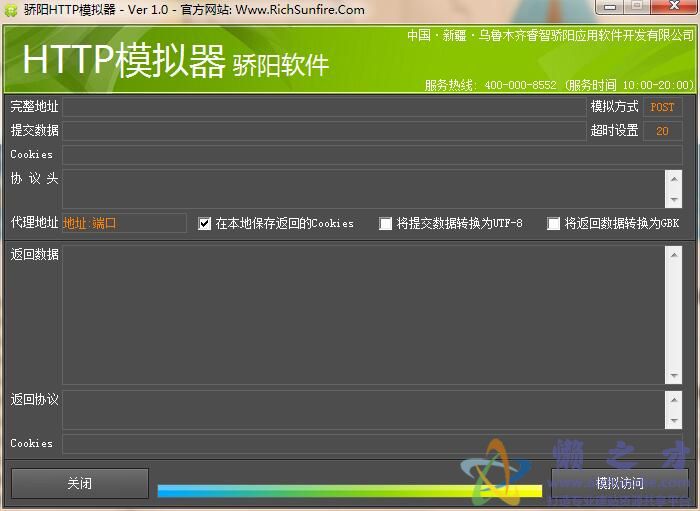Click the gradient progress bar
Image resolution: width=700 pixels, height=511 pixels.
pos(350,491)
